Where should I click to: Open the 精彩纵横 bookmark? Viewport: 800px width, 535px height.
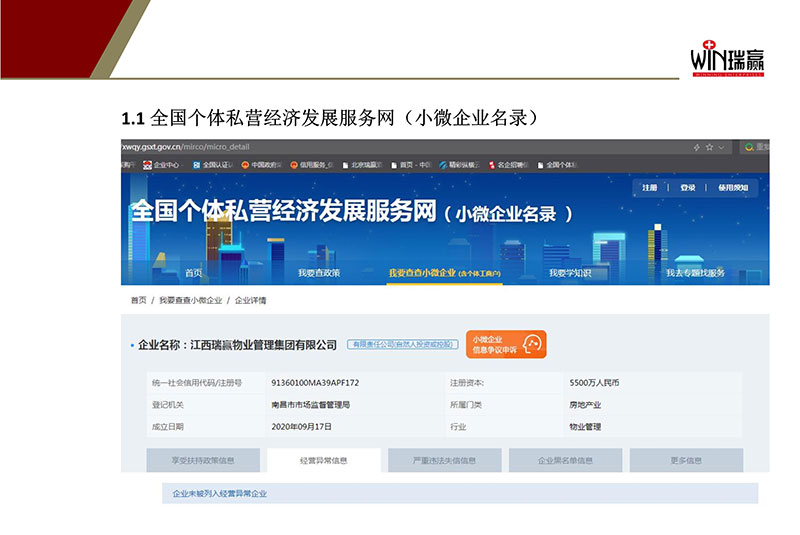pos(460,165)
